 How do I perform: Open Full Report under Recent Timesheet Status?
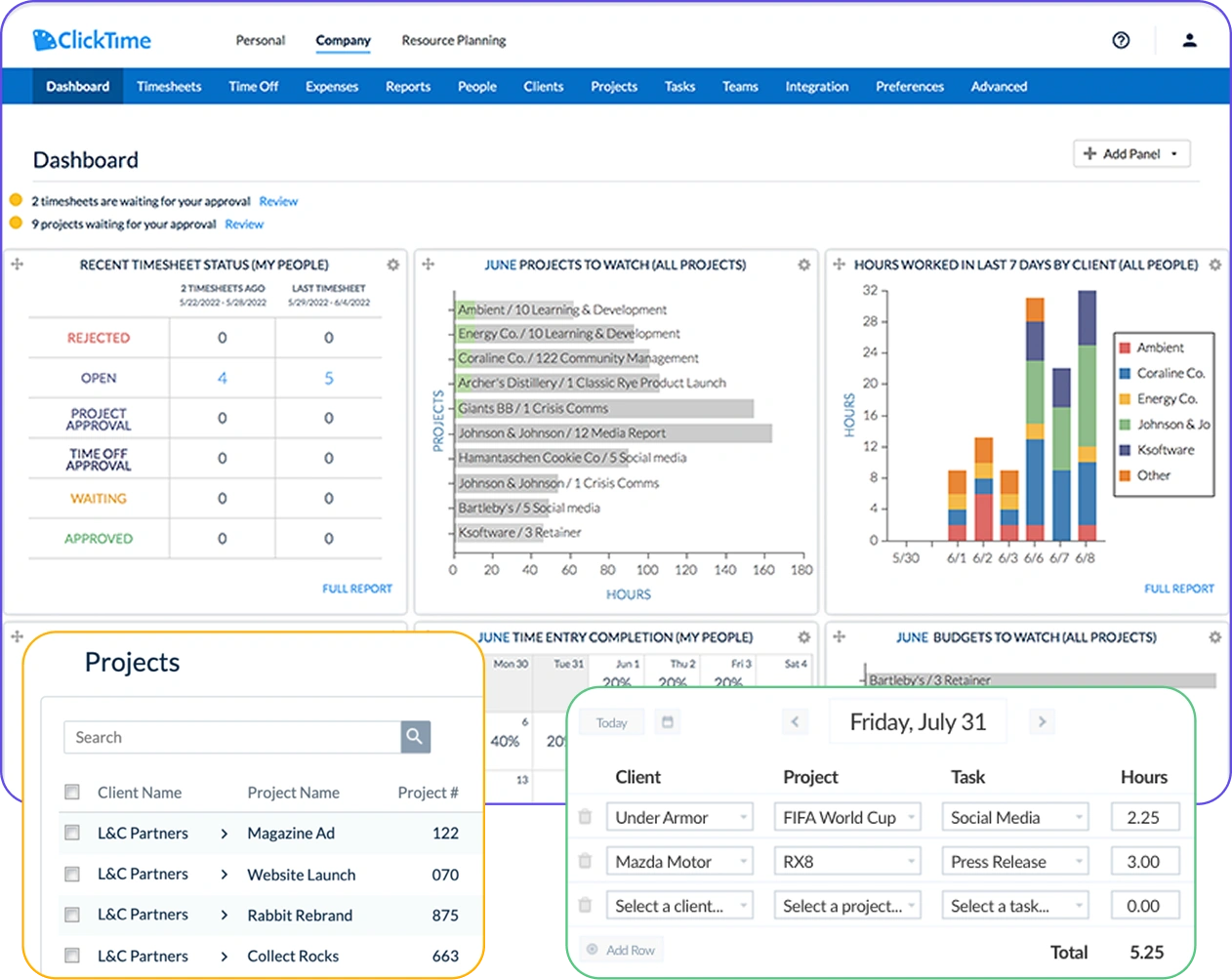tap(357, 589)
